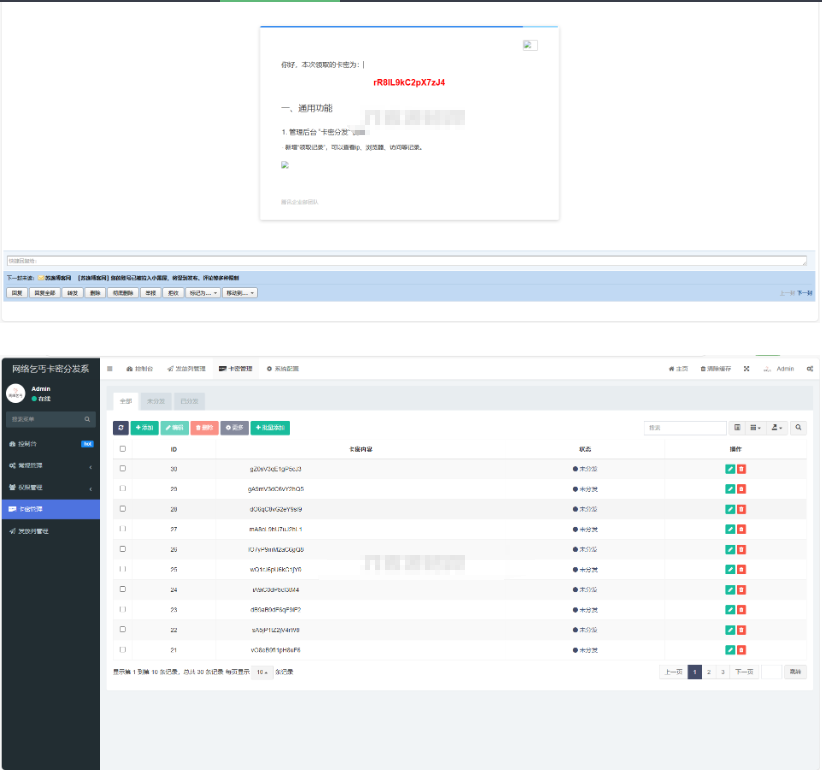Check the select-all checkbox in table header
Image resolution: width=822 pixels, height=772 pixels.
pos(123,449)
